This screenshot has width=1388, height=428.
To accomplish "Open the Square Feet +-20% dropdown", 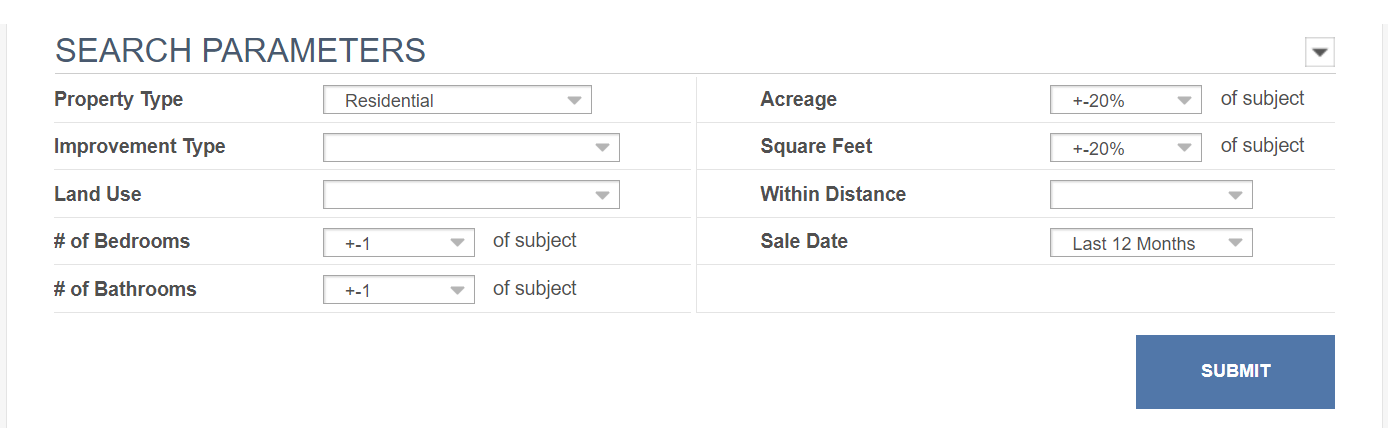I will click(x=1125, y=148).
